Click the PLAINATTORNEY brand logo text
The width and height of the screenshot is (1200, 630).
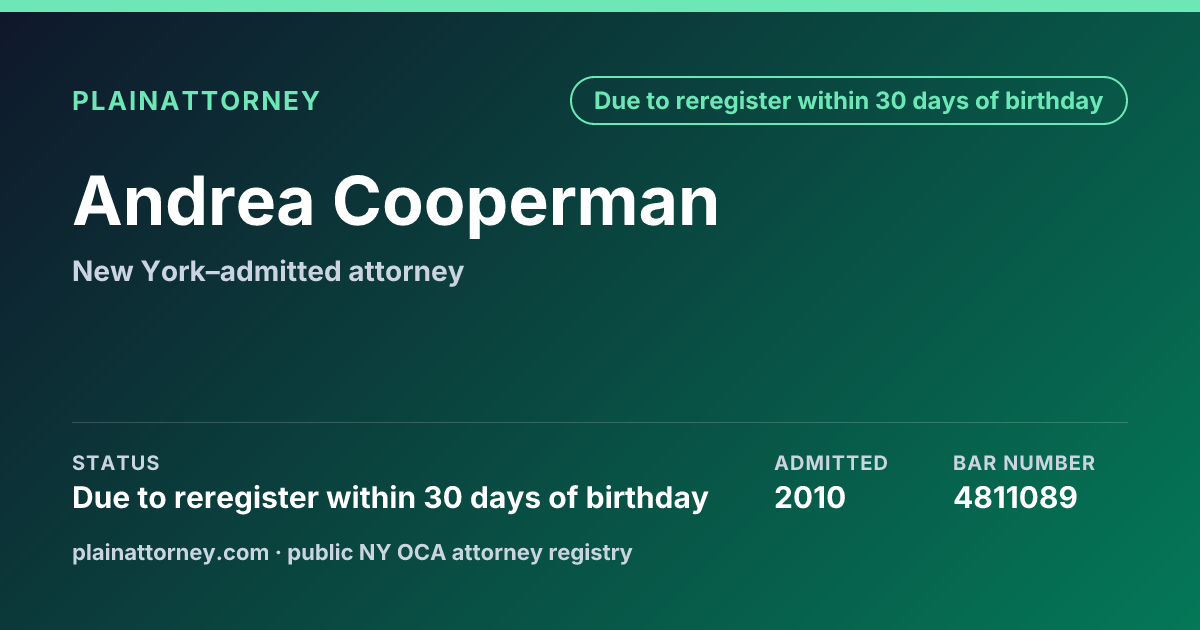point(196,101)
